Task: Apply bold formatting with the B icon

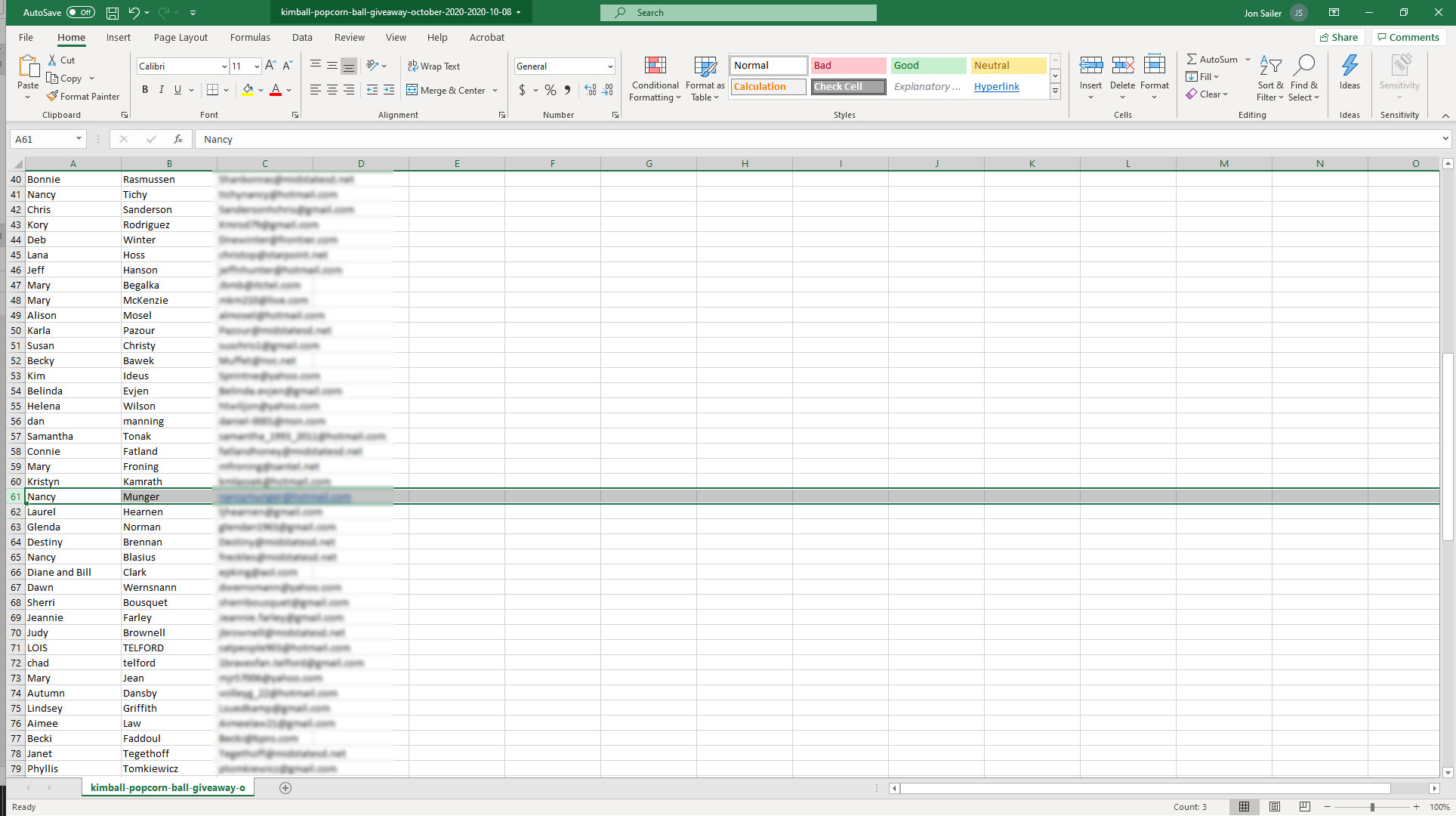Action: point(145,90)
